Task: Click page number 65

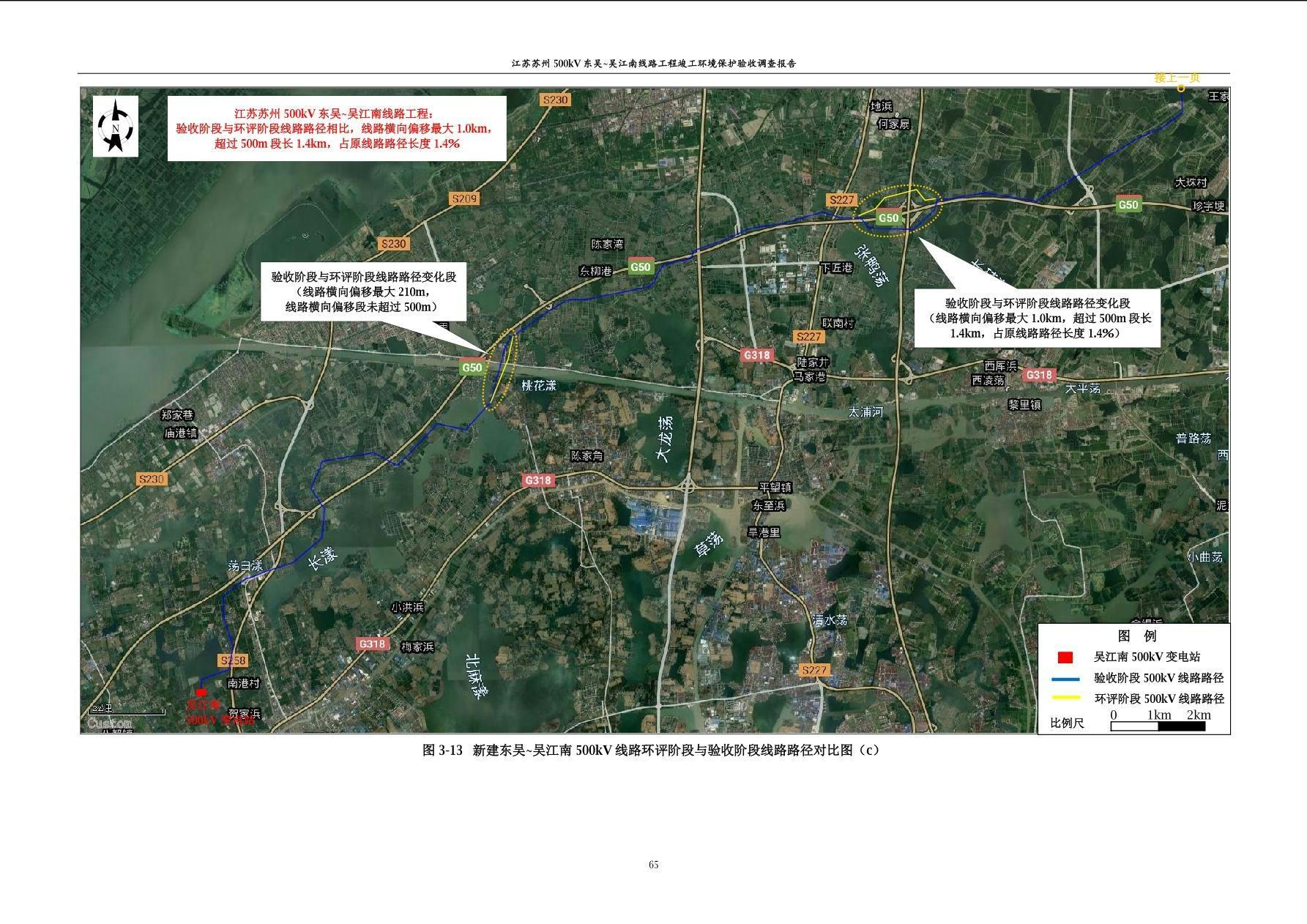Action: 653,865
